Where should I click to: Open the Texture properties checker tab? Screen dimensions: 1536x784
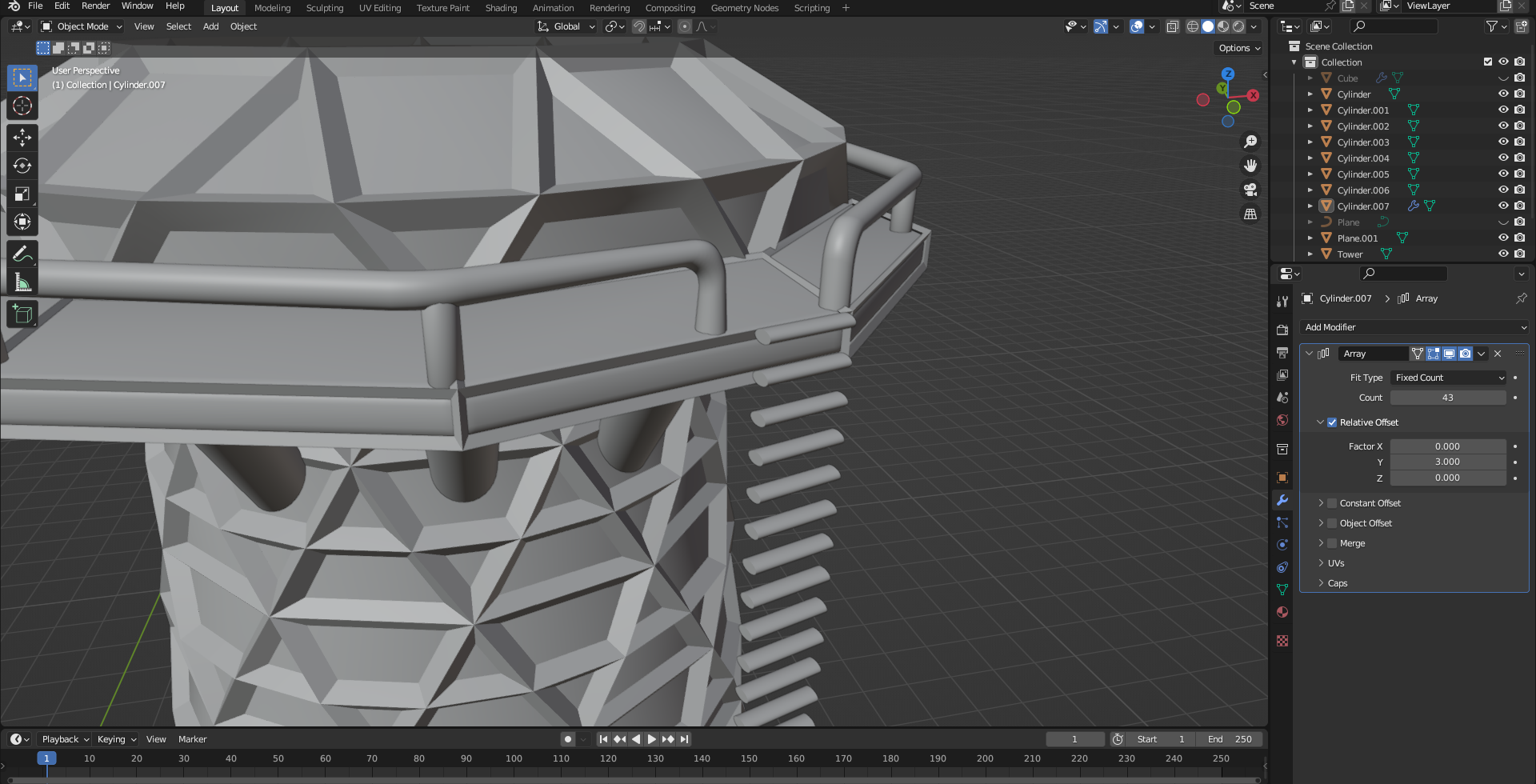tap(1282, 641)
